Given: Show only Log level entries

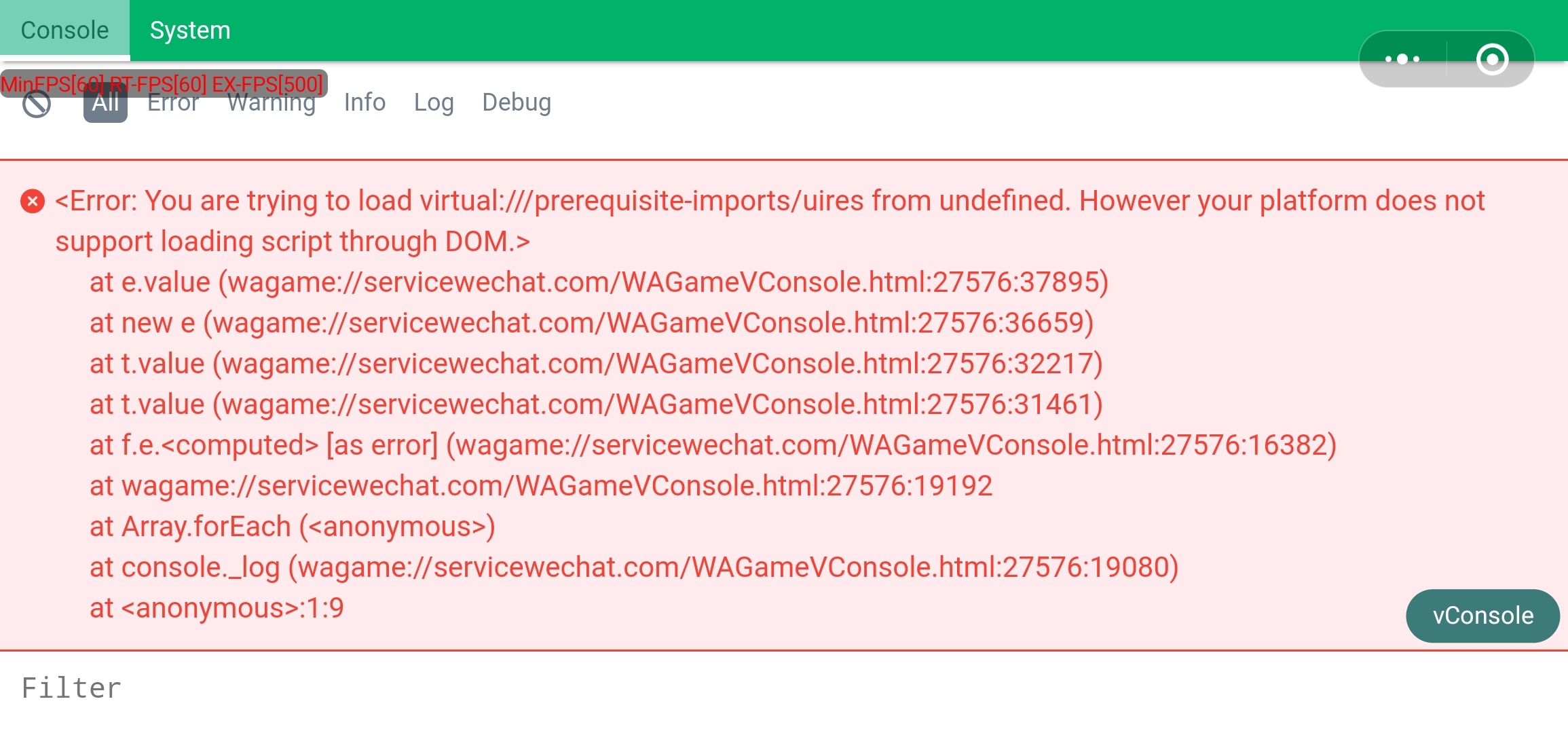Looking at the screenshot, I should pyautogui.click(x=434, y=102).
